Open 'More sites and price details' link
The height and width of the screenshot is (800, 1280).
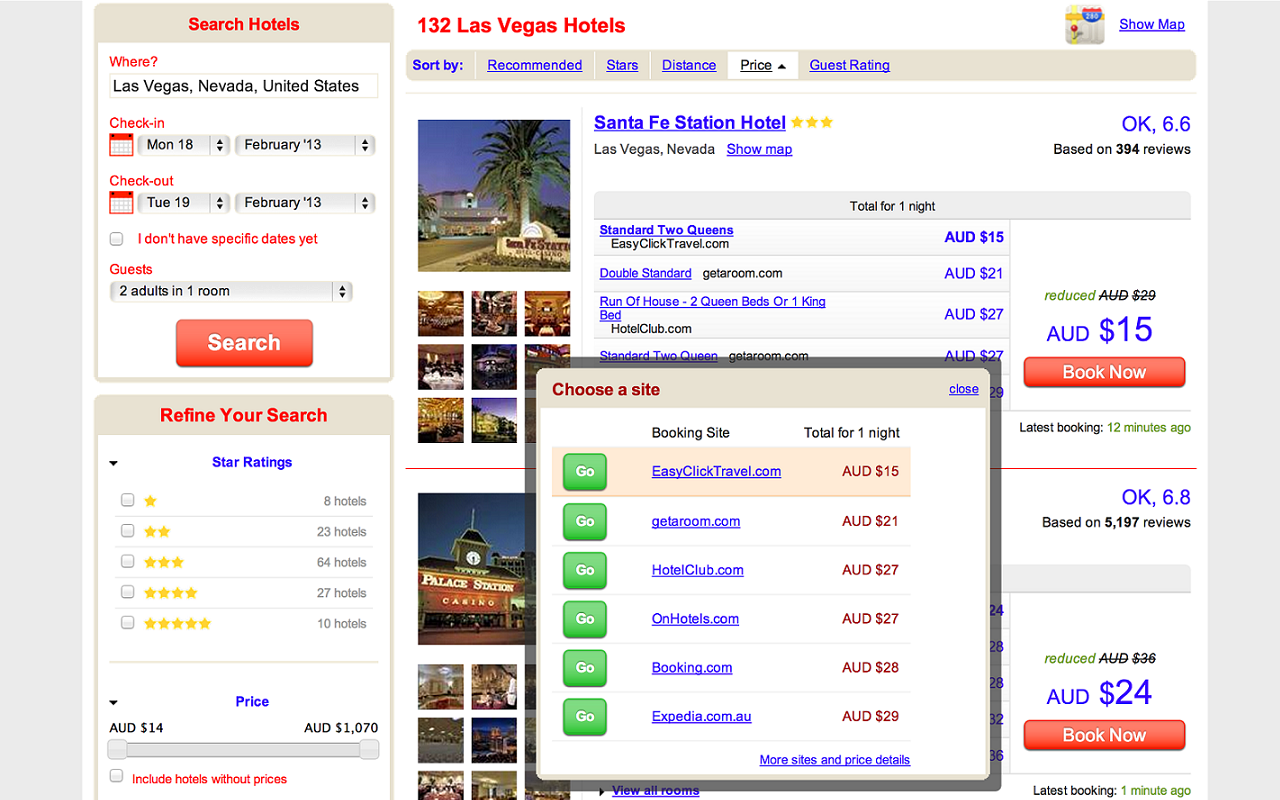(835, 760)
